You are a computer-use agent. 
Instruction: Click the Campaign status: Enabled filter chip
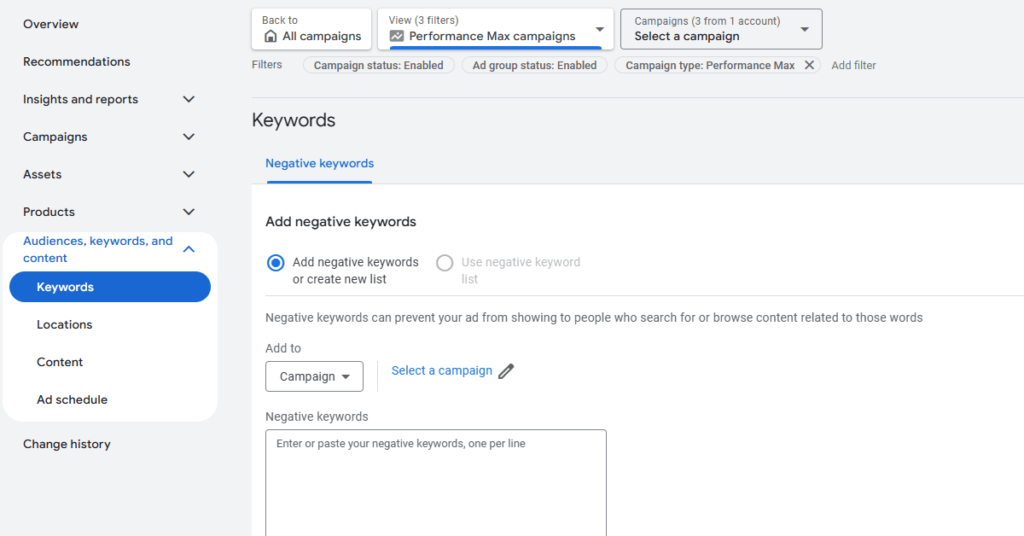pos(379,65)
